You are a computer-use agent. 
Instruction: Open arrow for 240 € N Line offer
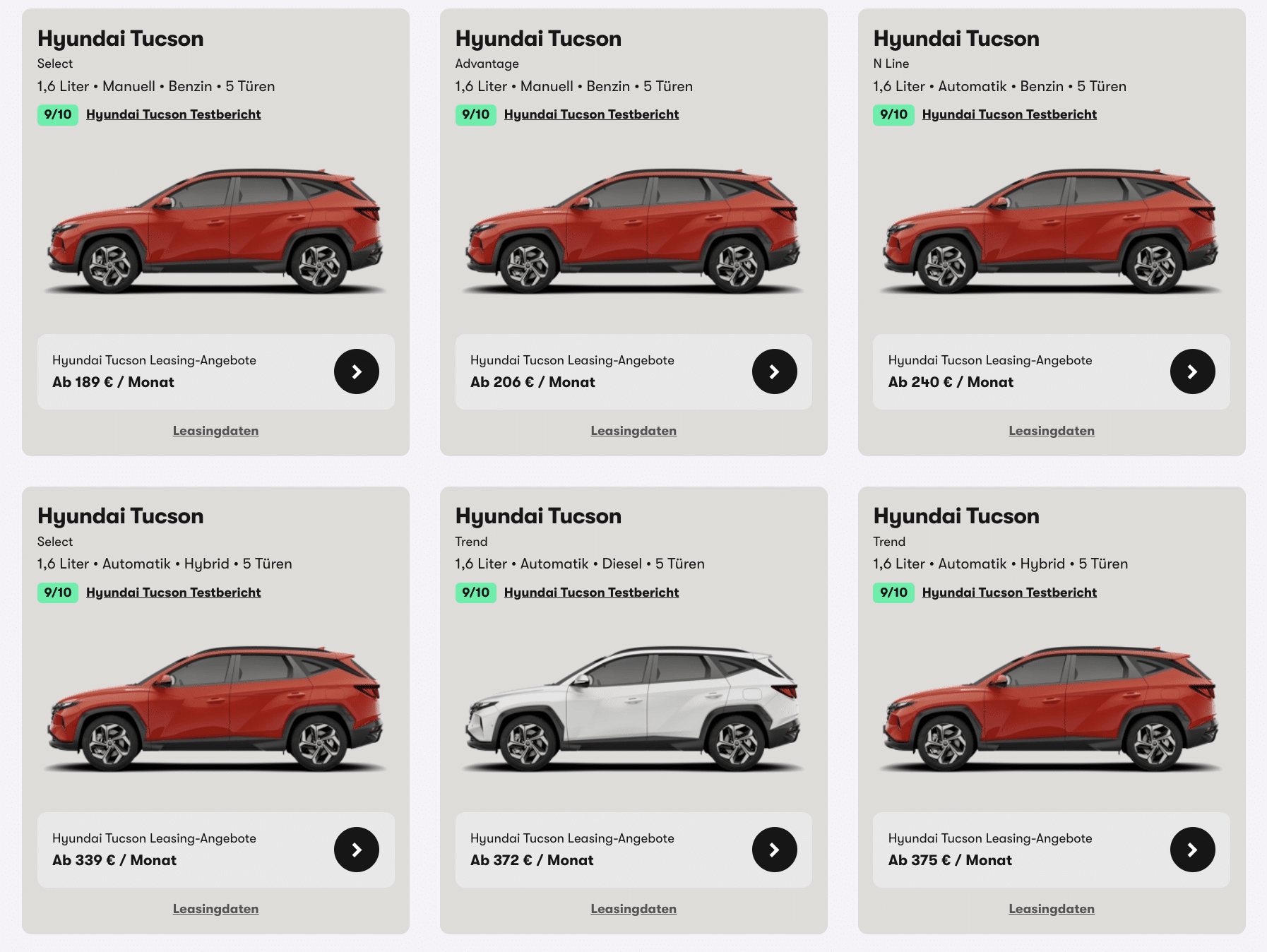[1193, 371]
